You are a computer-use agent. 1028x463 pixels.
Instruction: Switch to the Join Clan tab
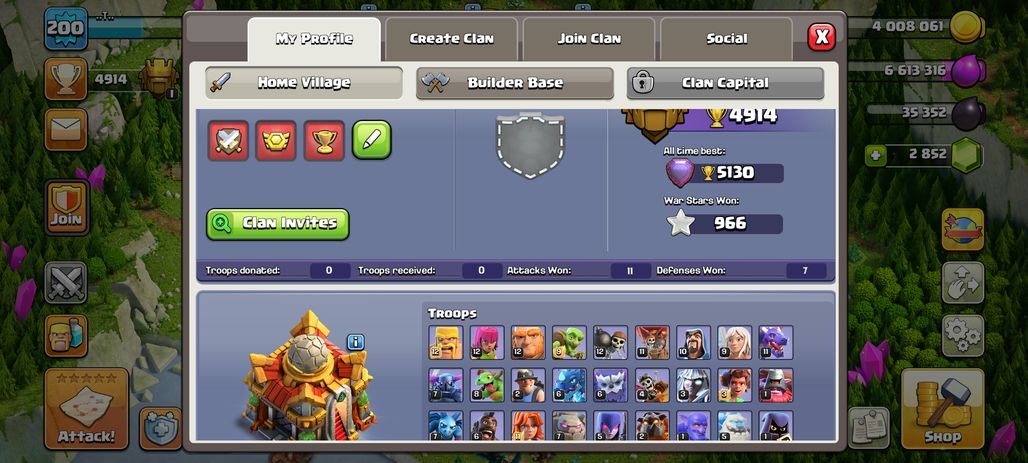pyautogui.click(x=589, y=39)
